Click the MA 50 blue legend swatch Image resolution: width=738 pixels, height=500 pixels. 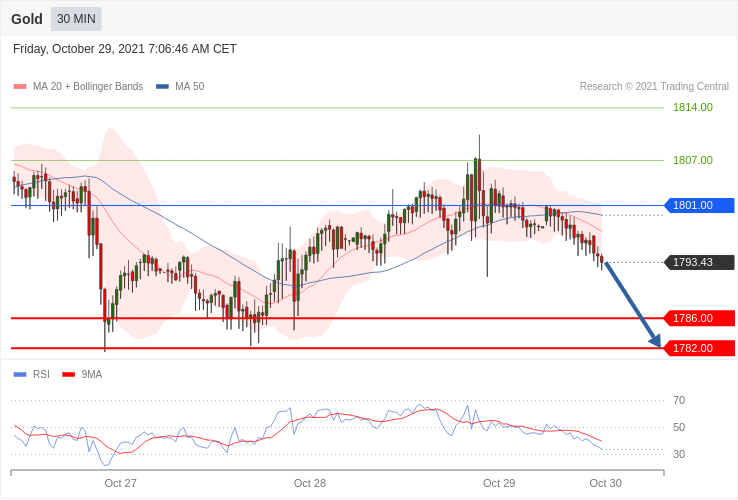(x=162, y=87)
